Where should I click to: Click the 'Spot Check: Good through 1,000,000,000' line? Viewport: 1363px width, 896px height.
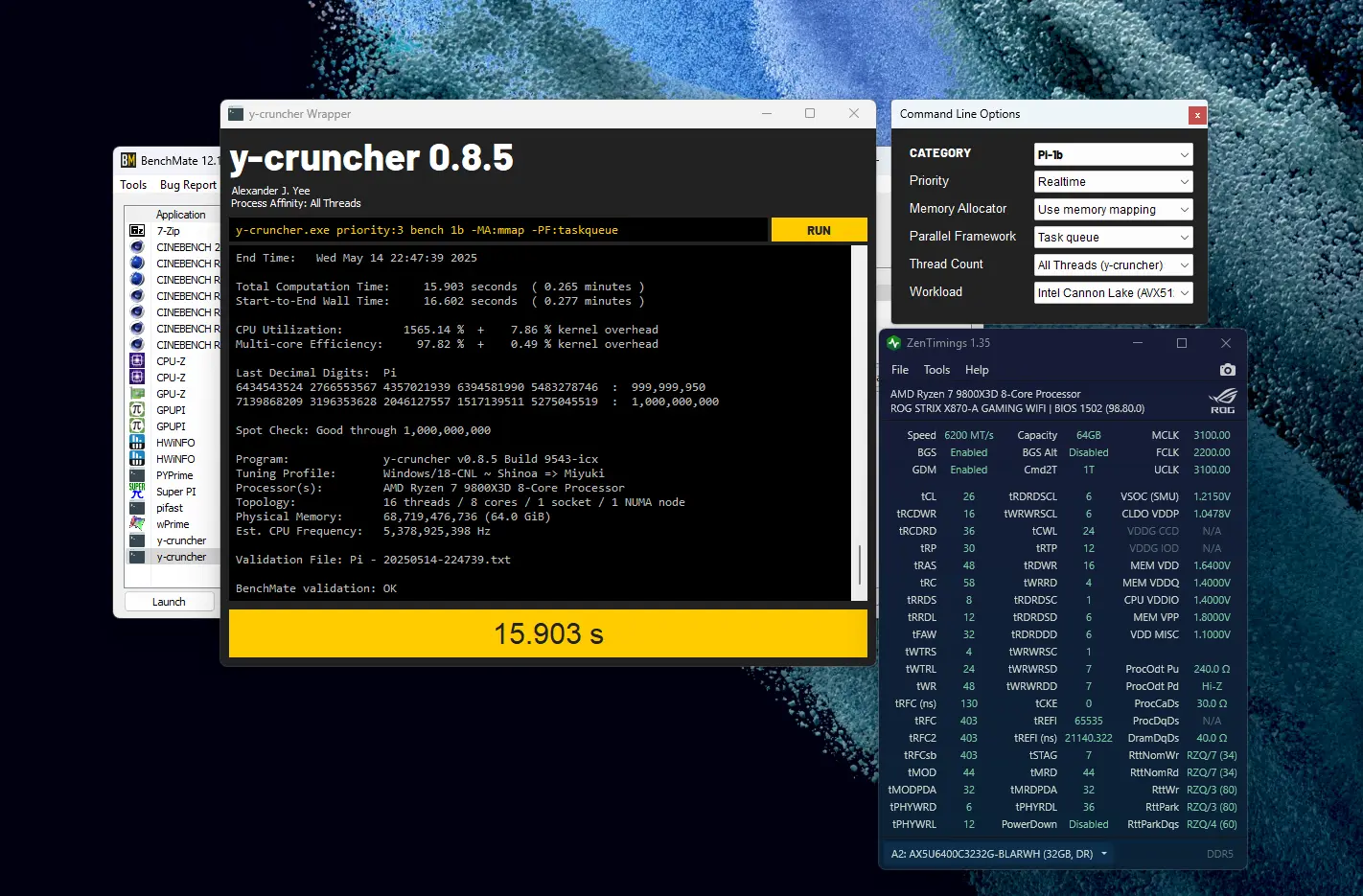(x=363, y=430)
